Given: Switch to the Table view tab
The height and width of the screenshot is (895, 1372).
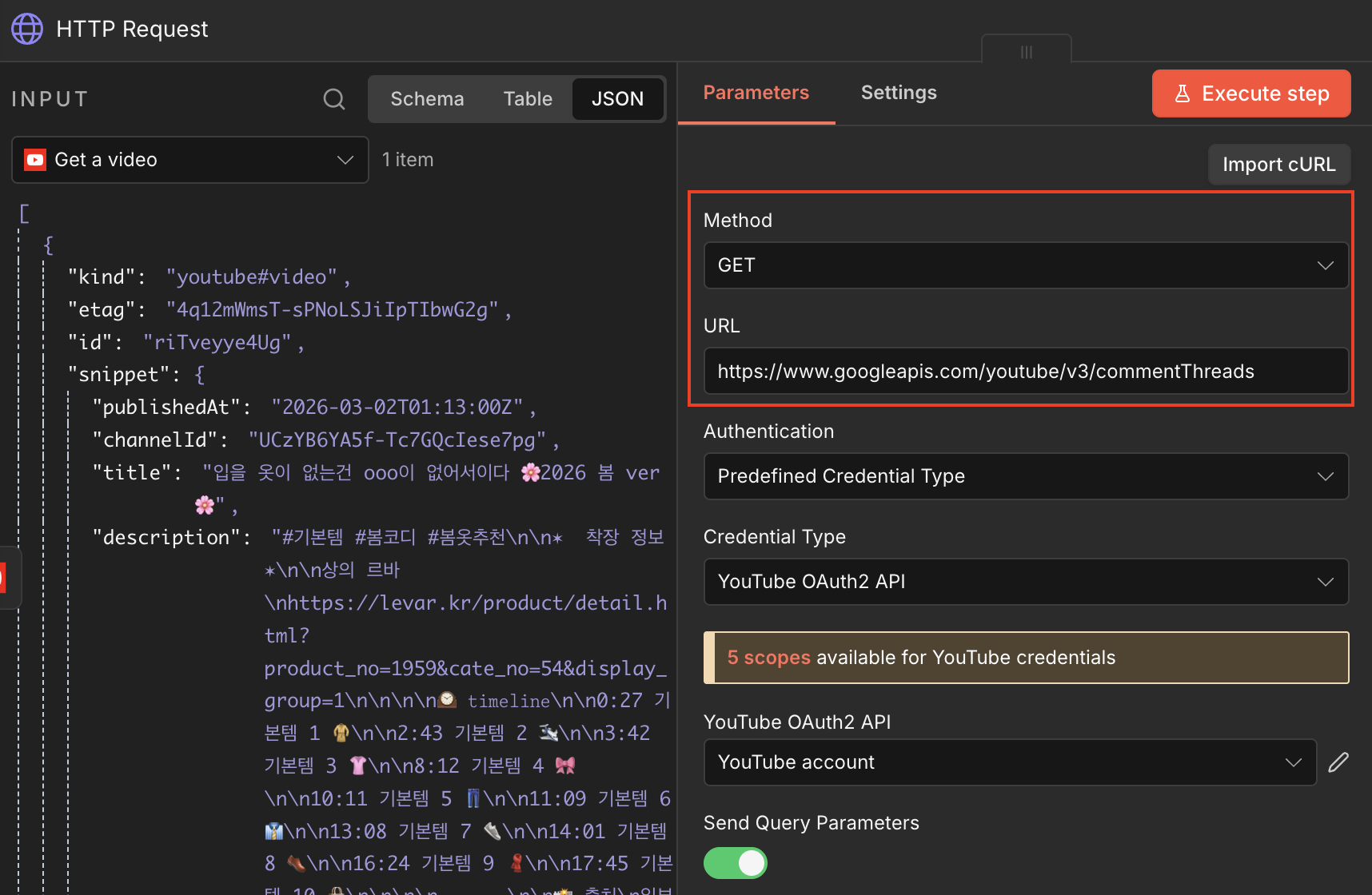Looking at the screenshot, I should 528,99.
